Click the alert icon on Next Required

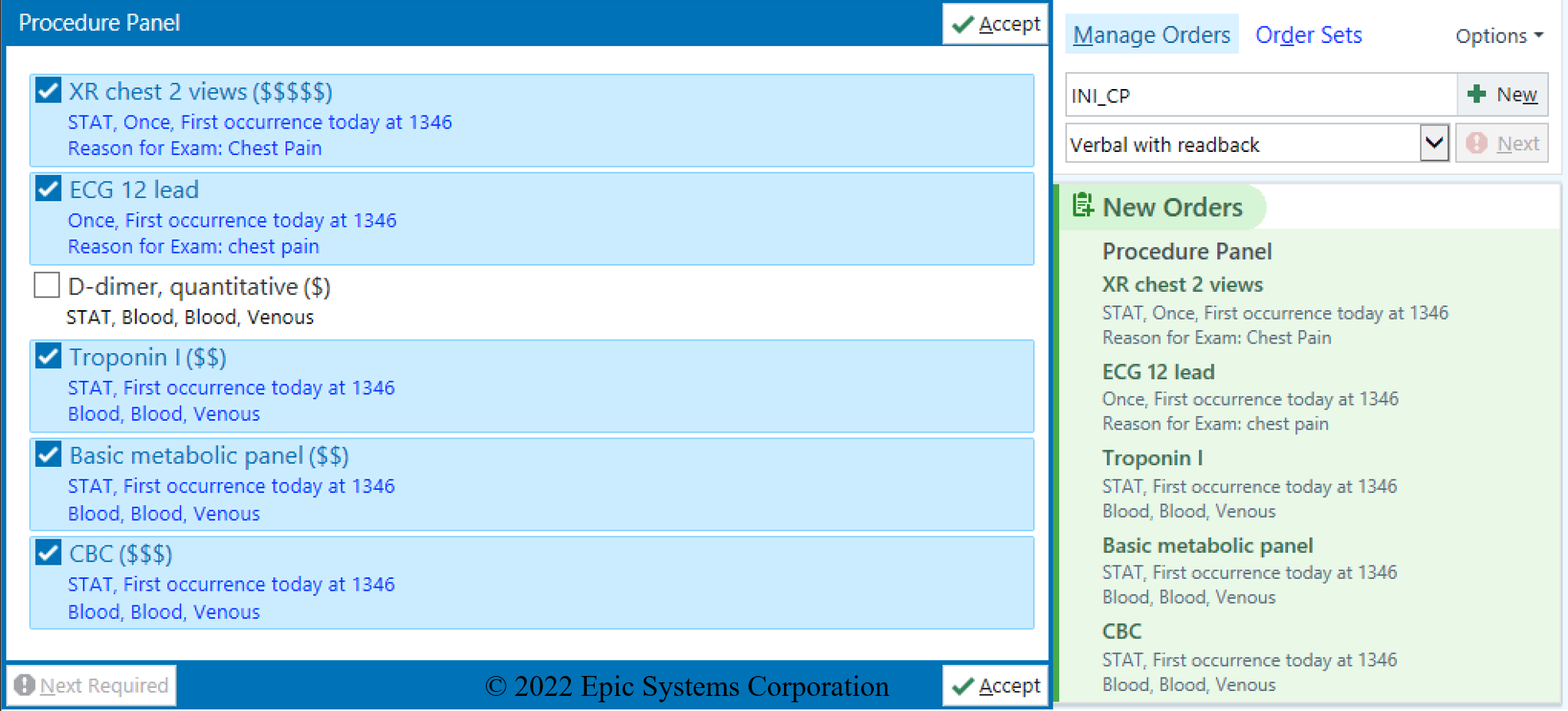[25, 685]
